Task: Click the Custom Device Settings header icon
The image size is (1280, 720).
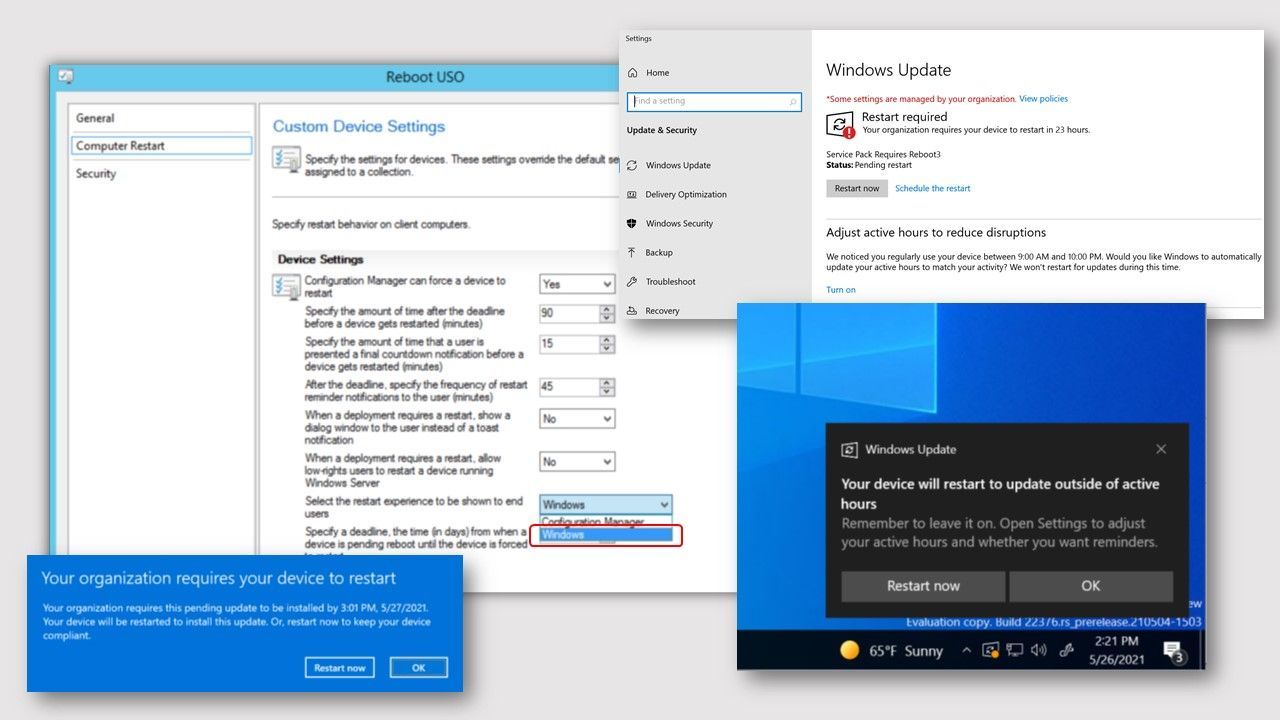Action: 287,160
